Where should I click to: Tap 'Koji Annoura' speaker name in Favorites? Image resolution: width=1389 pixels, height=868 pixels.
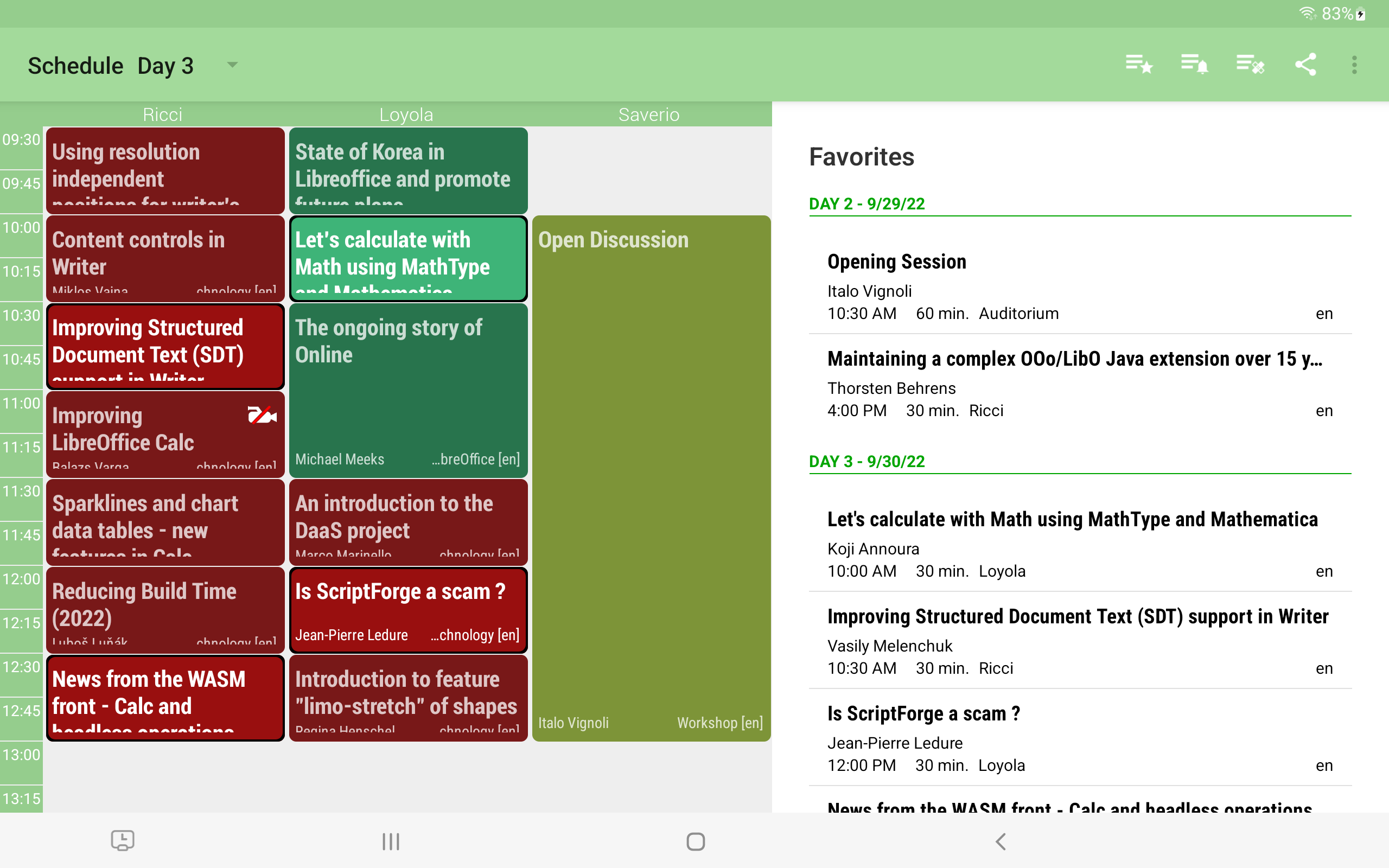coord(873,549)
